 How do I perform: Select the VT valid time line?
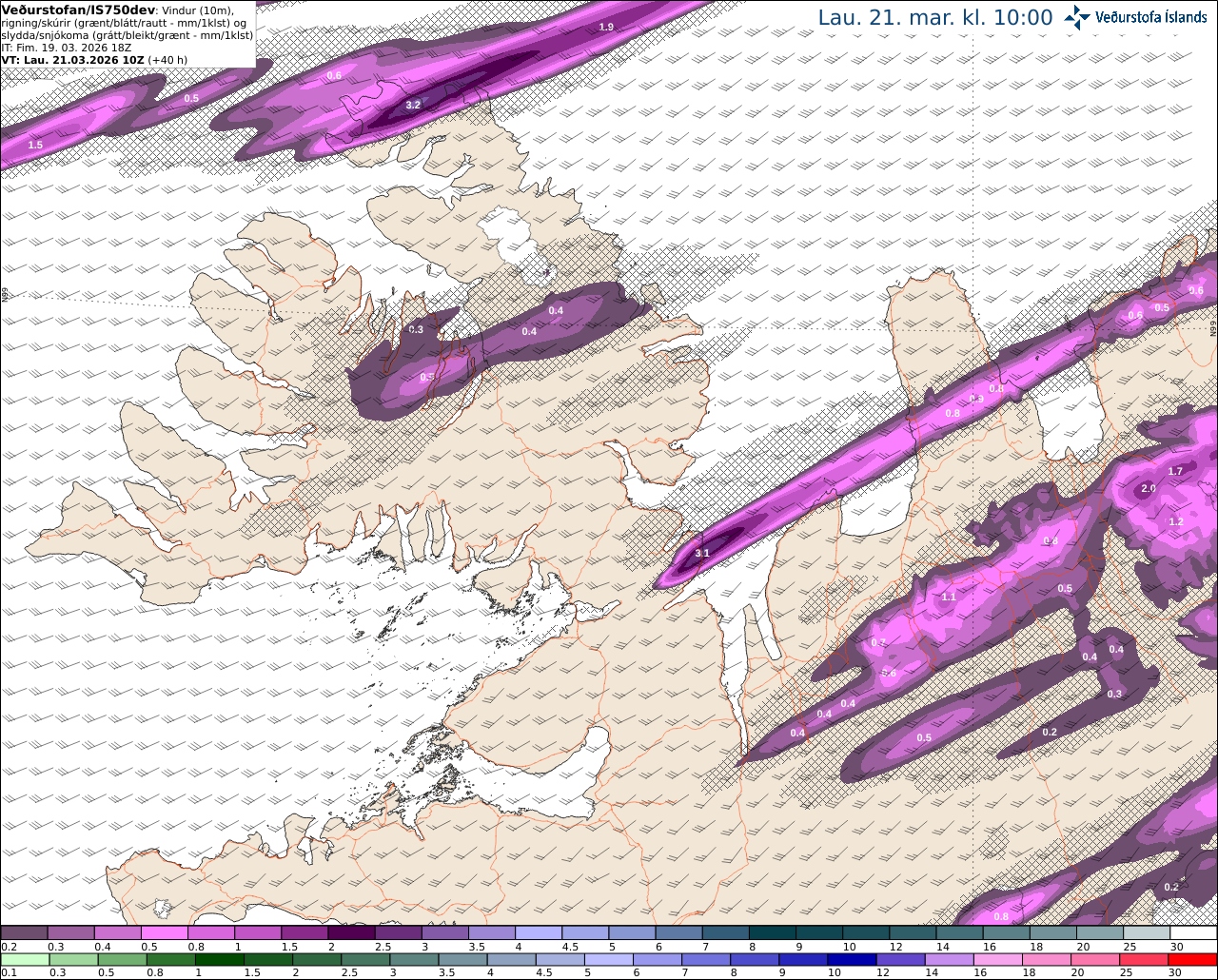pos(94,59)
